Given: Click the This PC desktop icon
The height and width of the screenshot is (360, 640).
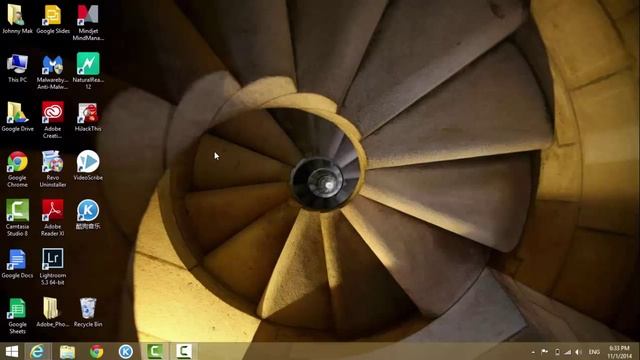Looking at the screenshot, I should 17,68.
